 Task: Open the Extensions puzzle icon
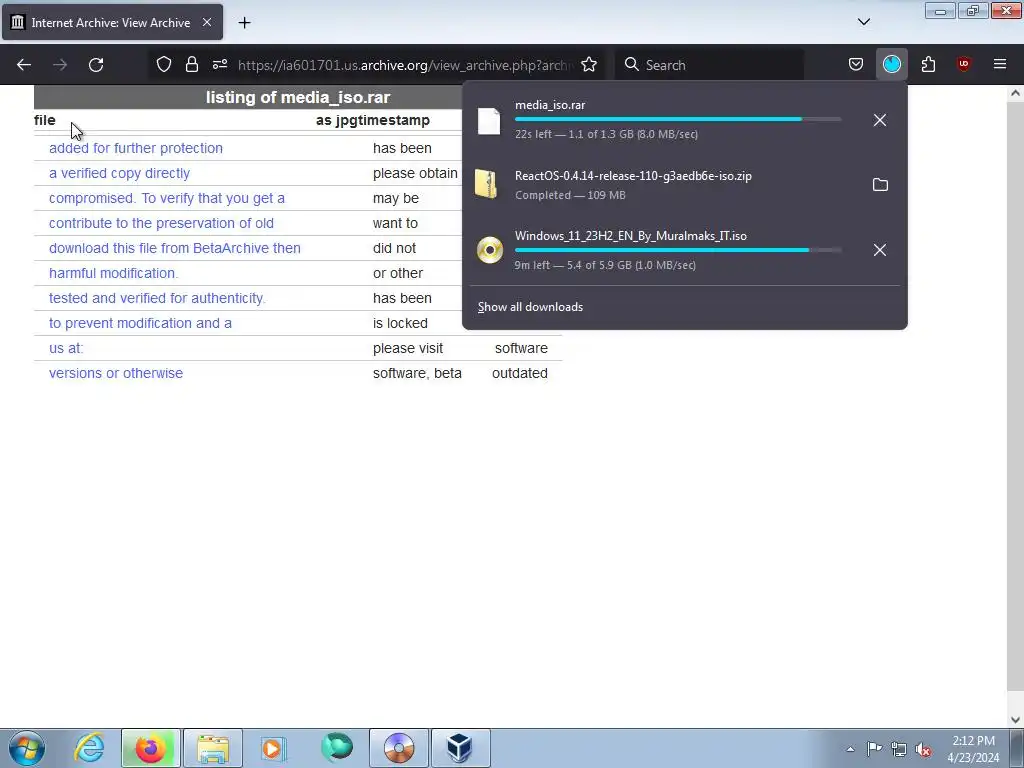(928, 64)
